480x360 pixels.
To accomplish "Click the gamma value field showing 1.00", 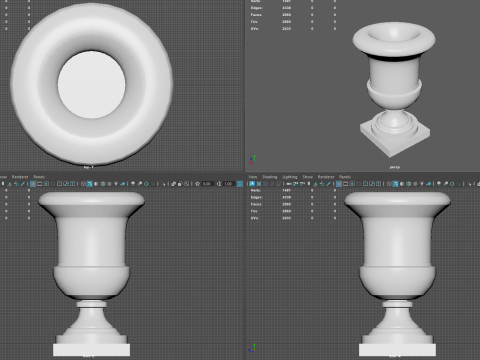I will [x=228, y=184].
